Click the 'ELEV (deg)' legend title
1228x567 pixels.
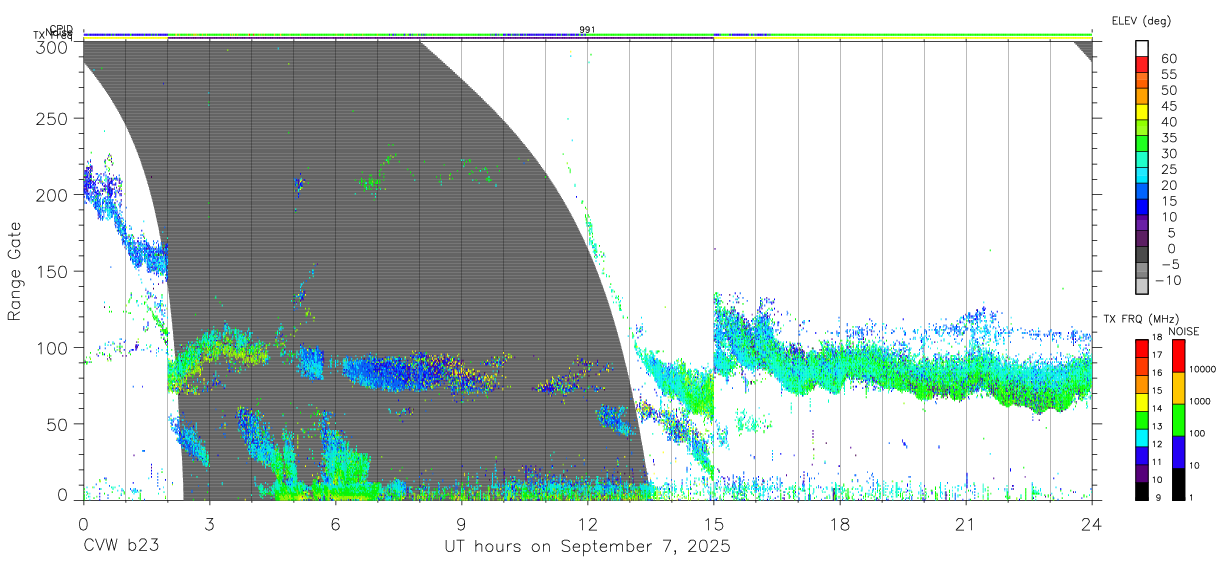tap(1141, 21)
